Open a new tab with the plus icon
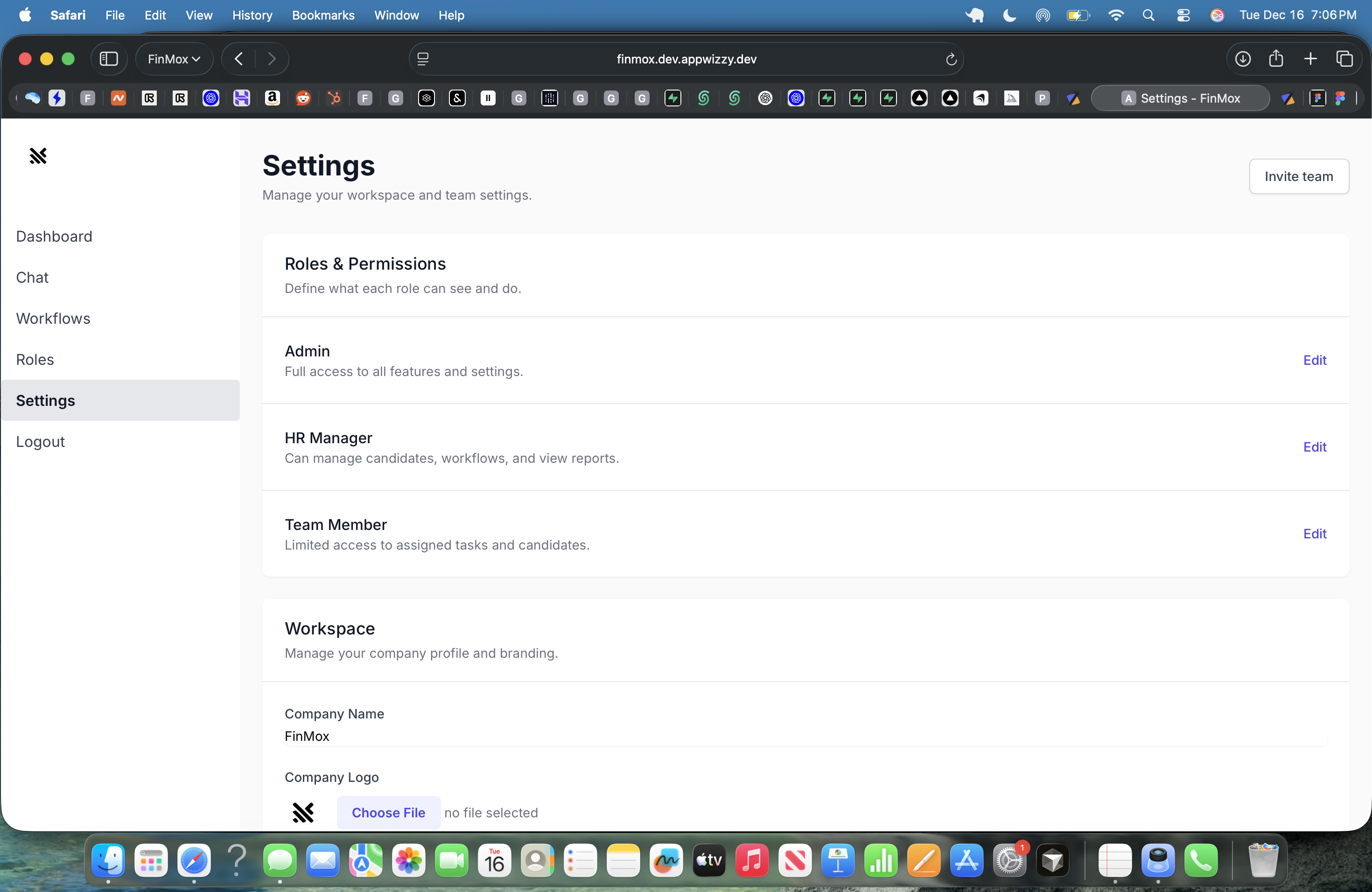The image size is (1372, 892). point(1310,59)
